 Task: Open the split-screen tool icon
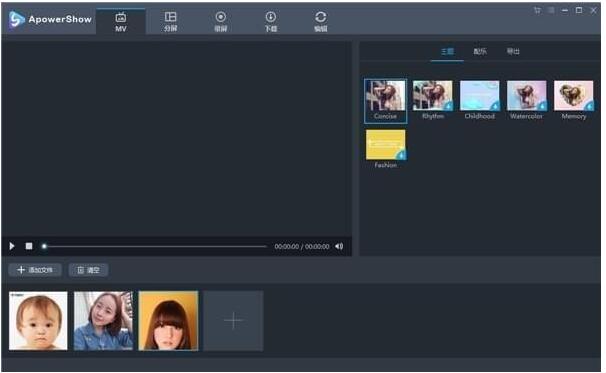point(170,22)
